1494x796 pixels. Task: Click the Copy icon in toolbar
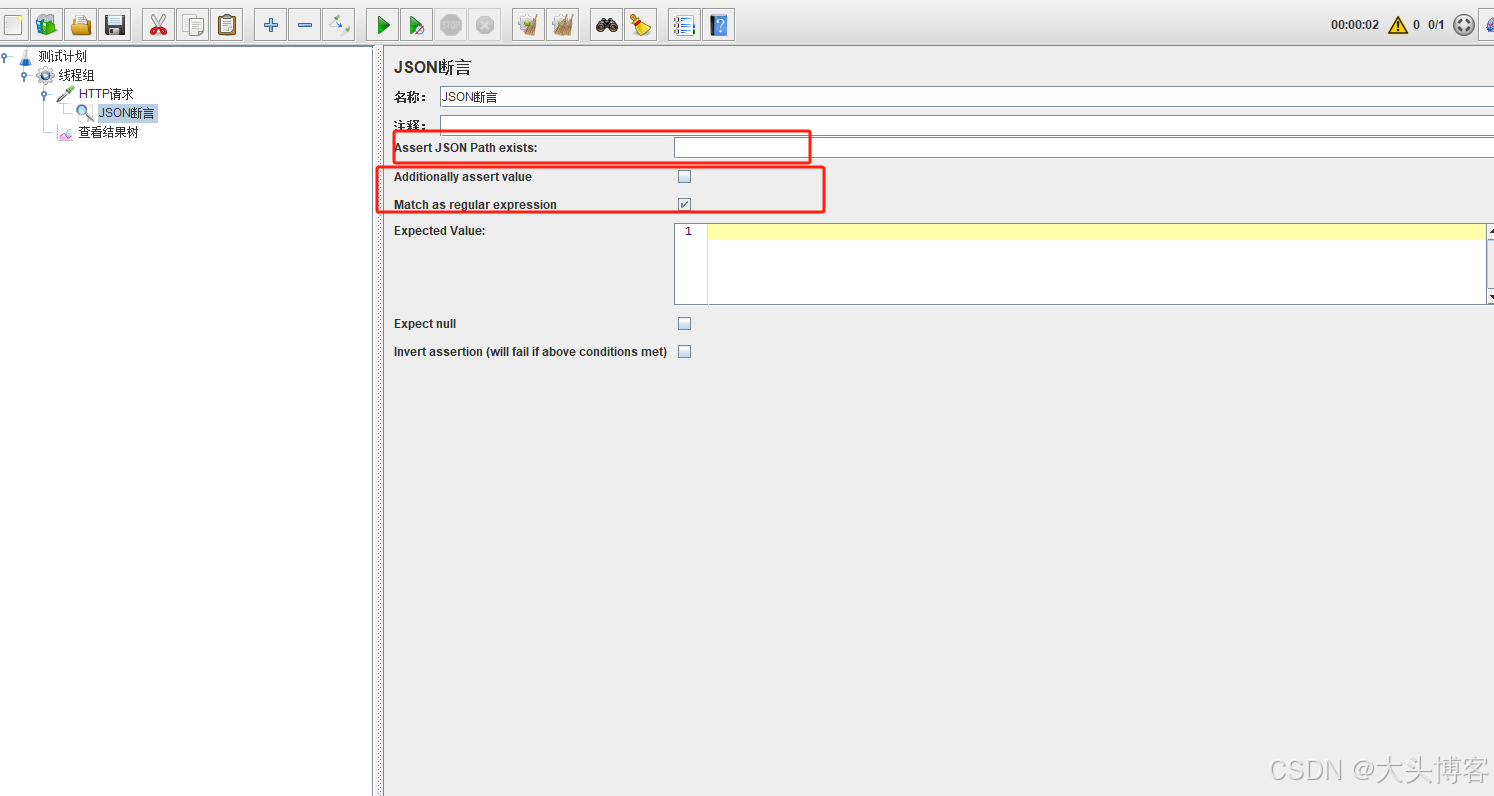(193, 24)
